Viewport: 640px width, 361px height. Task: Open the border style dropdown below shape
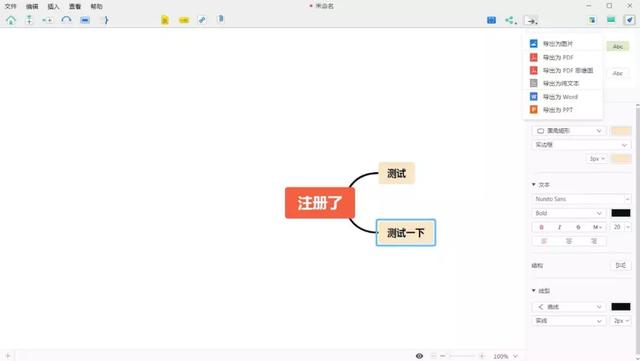[x=581, y=145]
